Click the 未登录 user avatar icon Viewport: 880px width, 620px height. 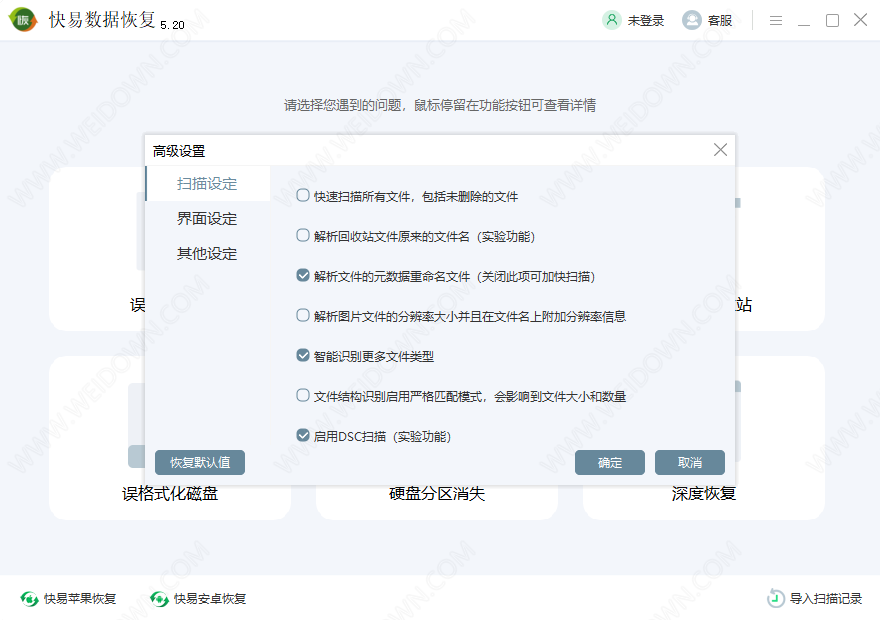(x=612, y=20)
